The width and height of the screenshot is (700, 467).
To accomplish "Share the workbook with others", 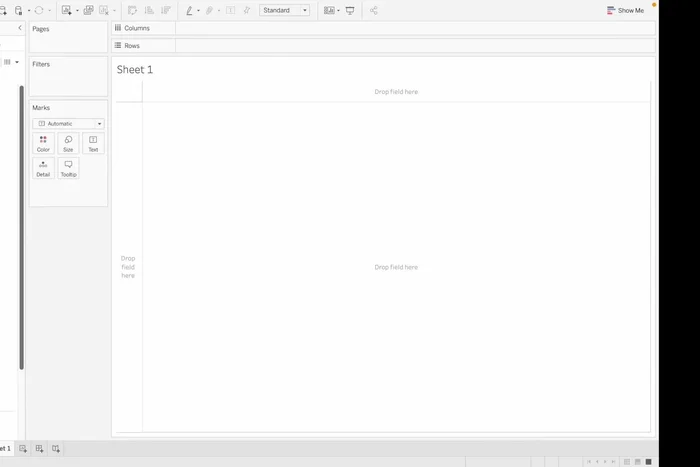I will 374,10.
